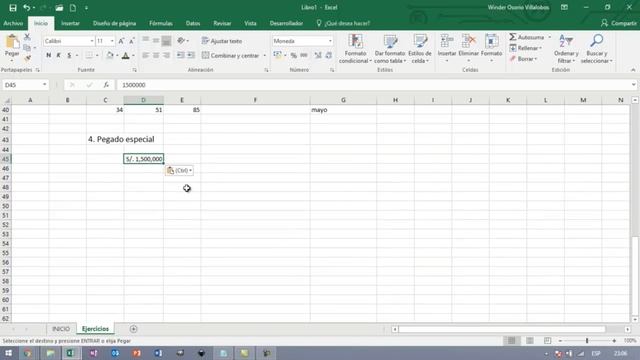Switch to the Datos tab

click(193, 23)
